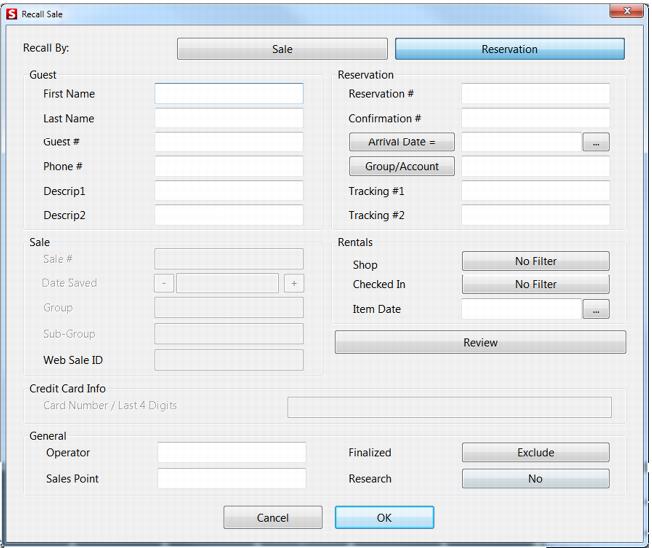Click the Recall Sale app icon in title bar
Image resolution: width=652 pixels, height=548 pixels.
[12, 14]
